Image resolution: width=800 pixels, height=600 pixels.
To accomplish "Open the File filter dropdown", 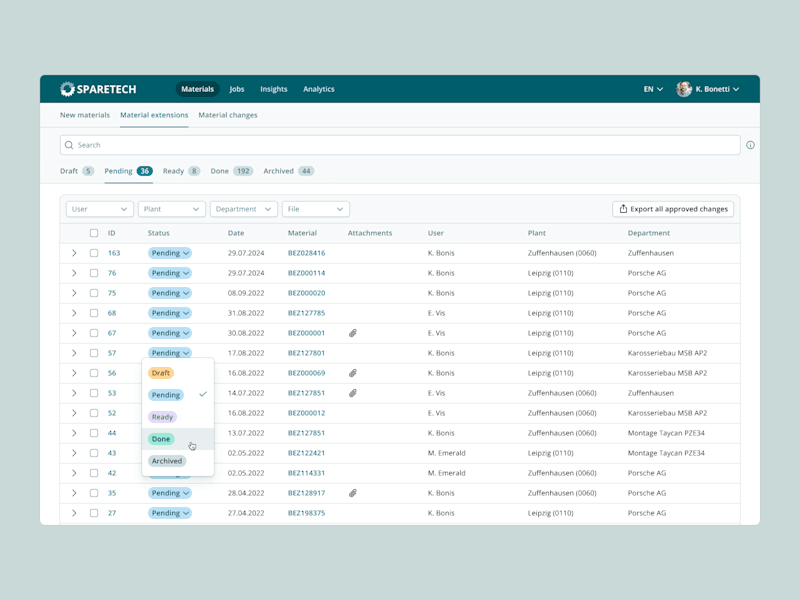I will (x=316, y=209).
